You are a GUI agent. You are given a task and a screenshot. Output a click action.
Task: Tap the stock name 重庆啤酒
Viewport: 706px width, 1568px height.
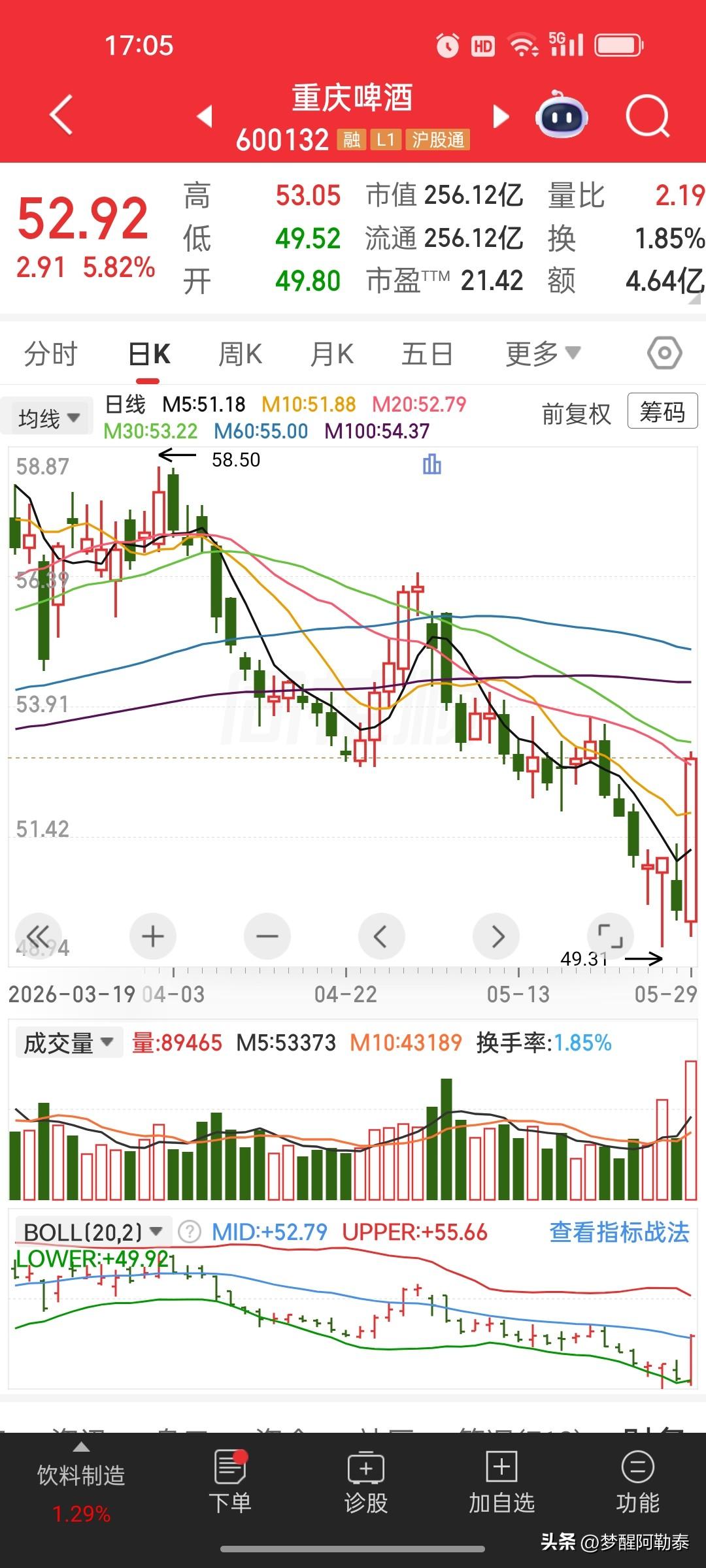[352, 98]
